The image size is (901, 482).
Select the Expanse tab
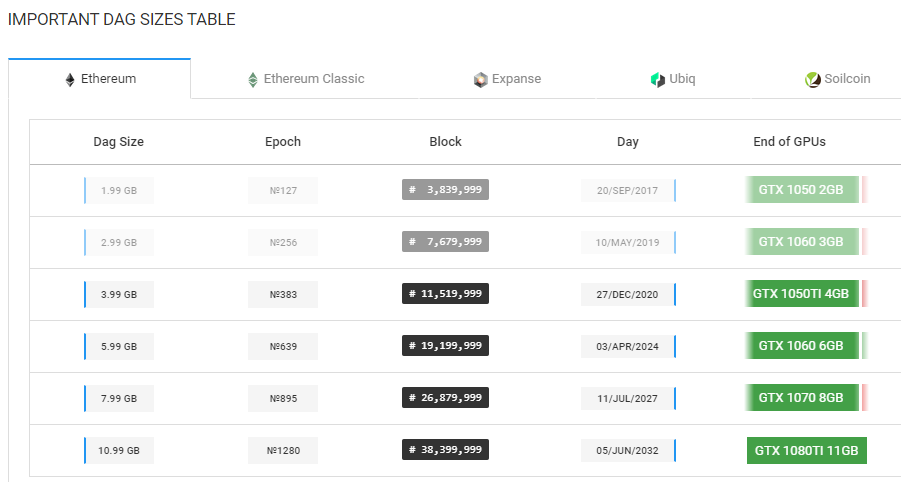point(507,79)
